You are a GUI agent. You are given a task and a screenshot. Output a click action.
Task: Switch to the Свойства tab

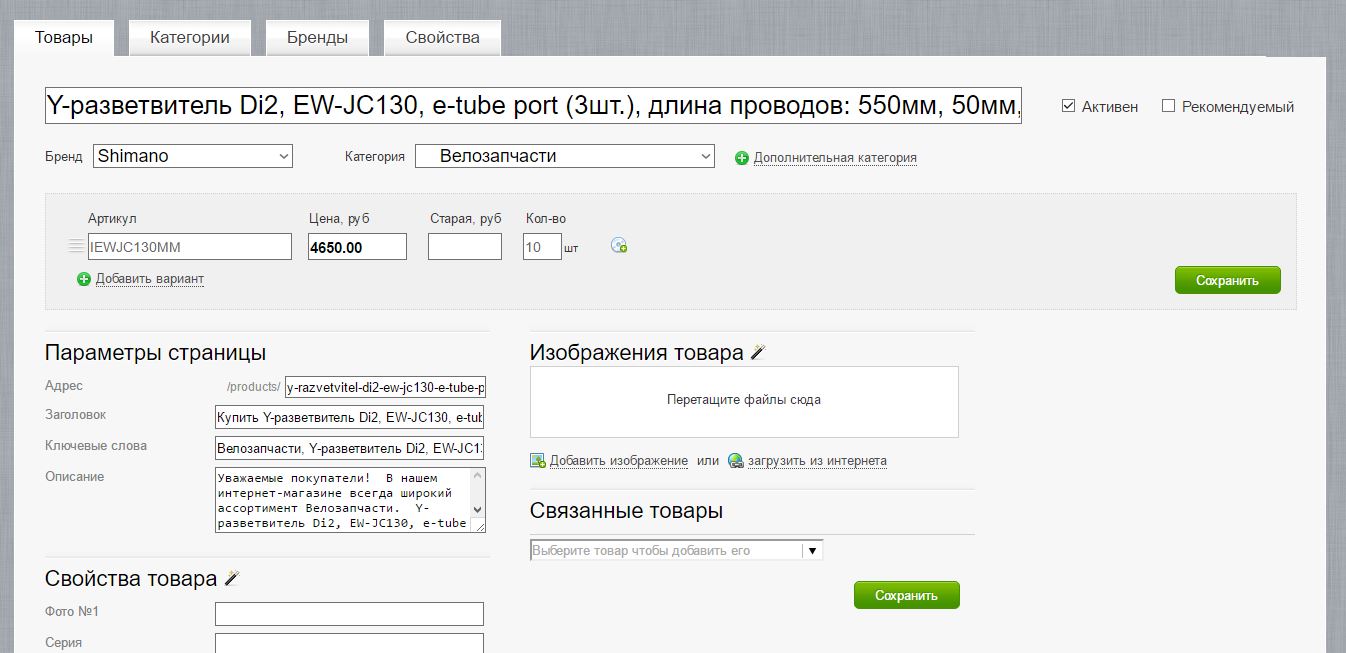click(442, 38)
